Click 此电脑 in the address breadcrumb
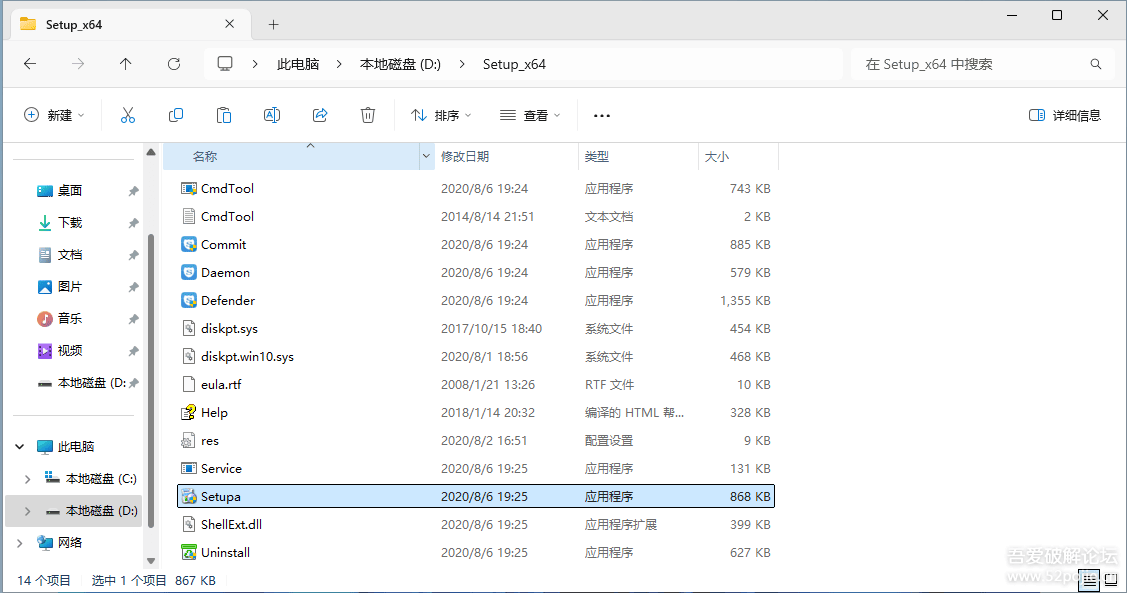 click(x=298, y=64)
